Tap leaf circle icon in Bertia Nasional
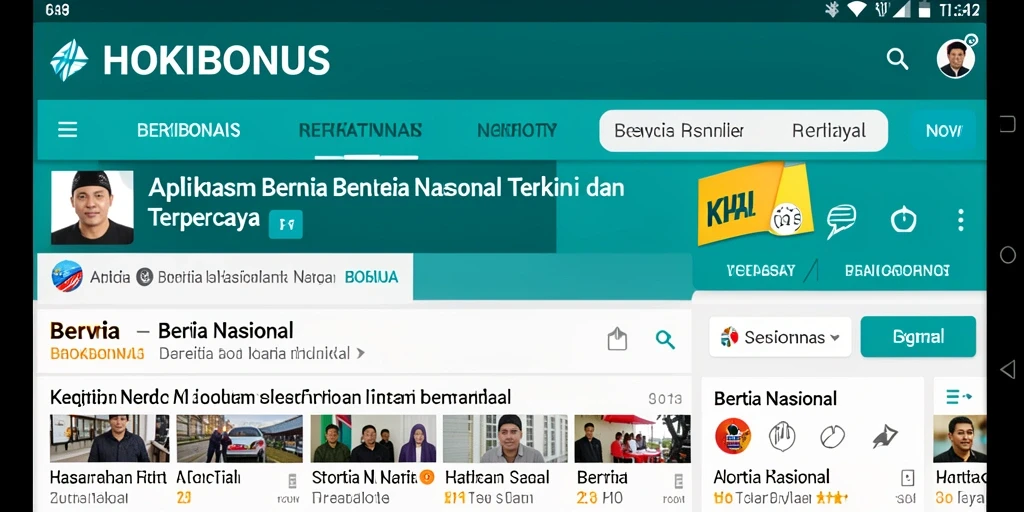Image resolution: width=1024 pixels, height=512 pixels. (x=833, y=436)
